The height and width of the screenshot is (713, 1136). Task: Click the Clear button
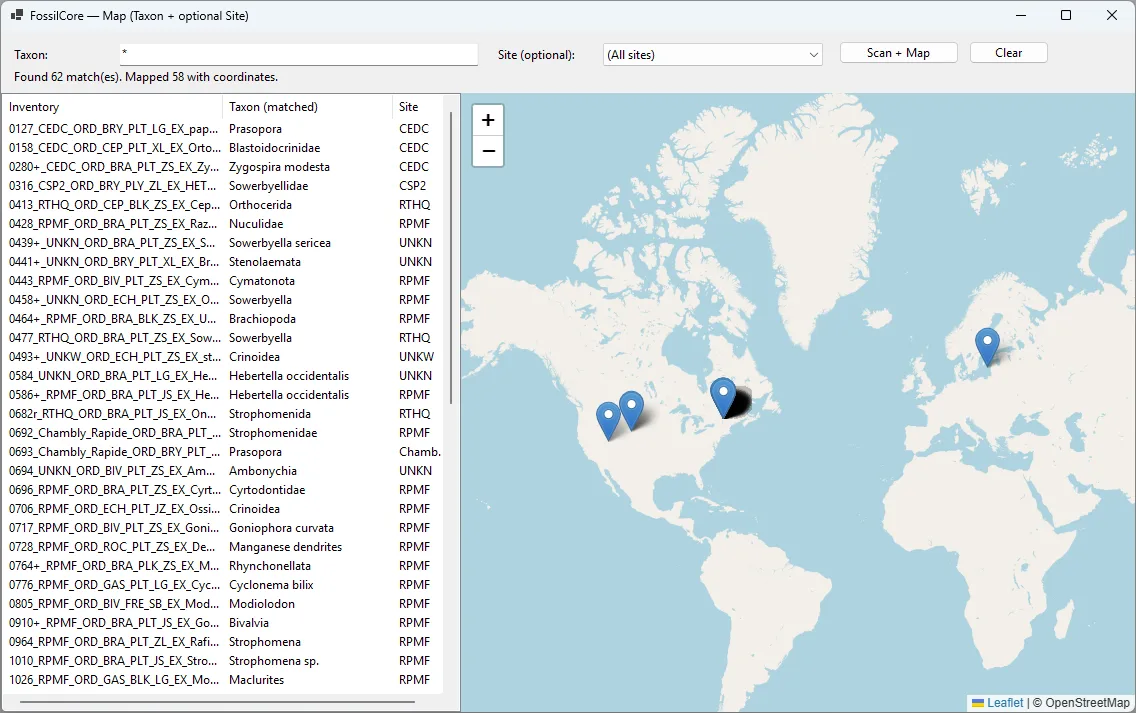(1008, 53)
